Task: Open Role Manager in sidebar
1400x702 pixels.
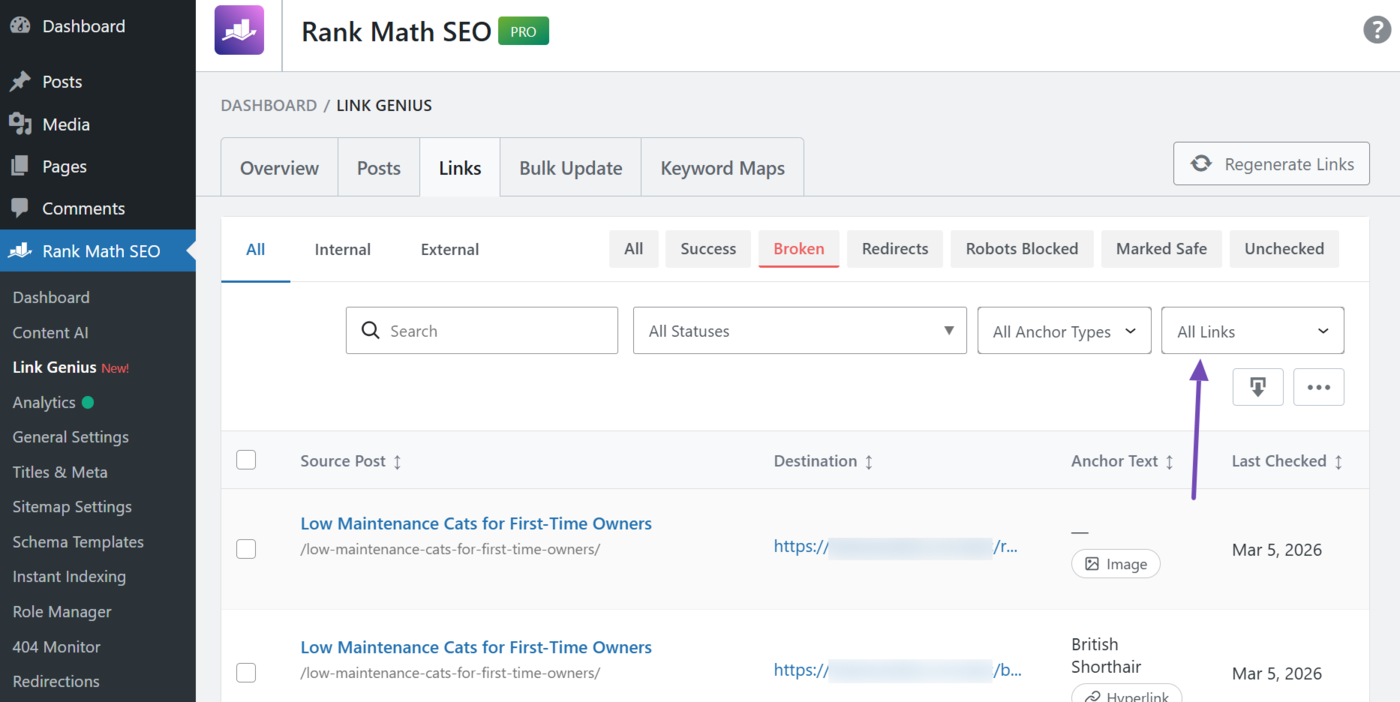Action: pyautogui.click(x=62, y=612)
